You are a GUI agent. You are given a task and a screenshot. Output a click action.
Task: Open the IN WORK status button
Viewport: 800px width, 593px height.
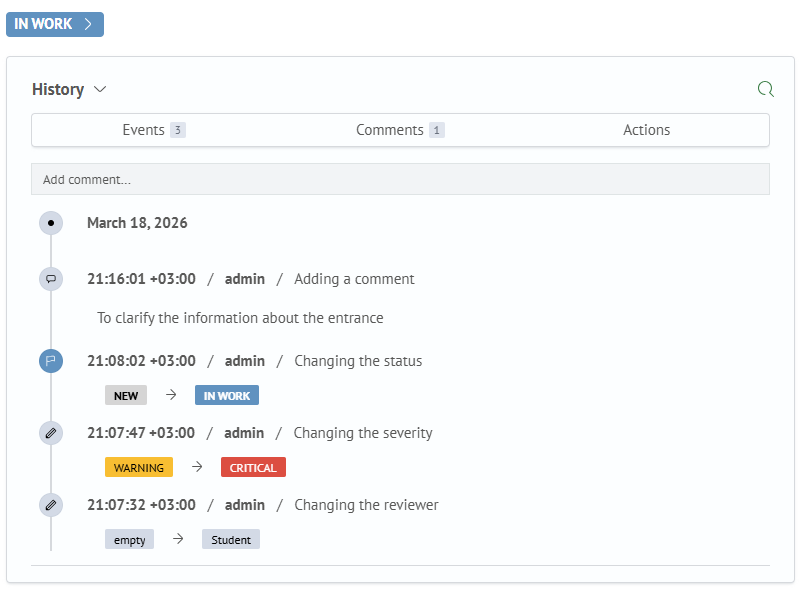[55, 24]
